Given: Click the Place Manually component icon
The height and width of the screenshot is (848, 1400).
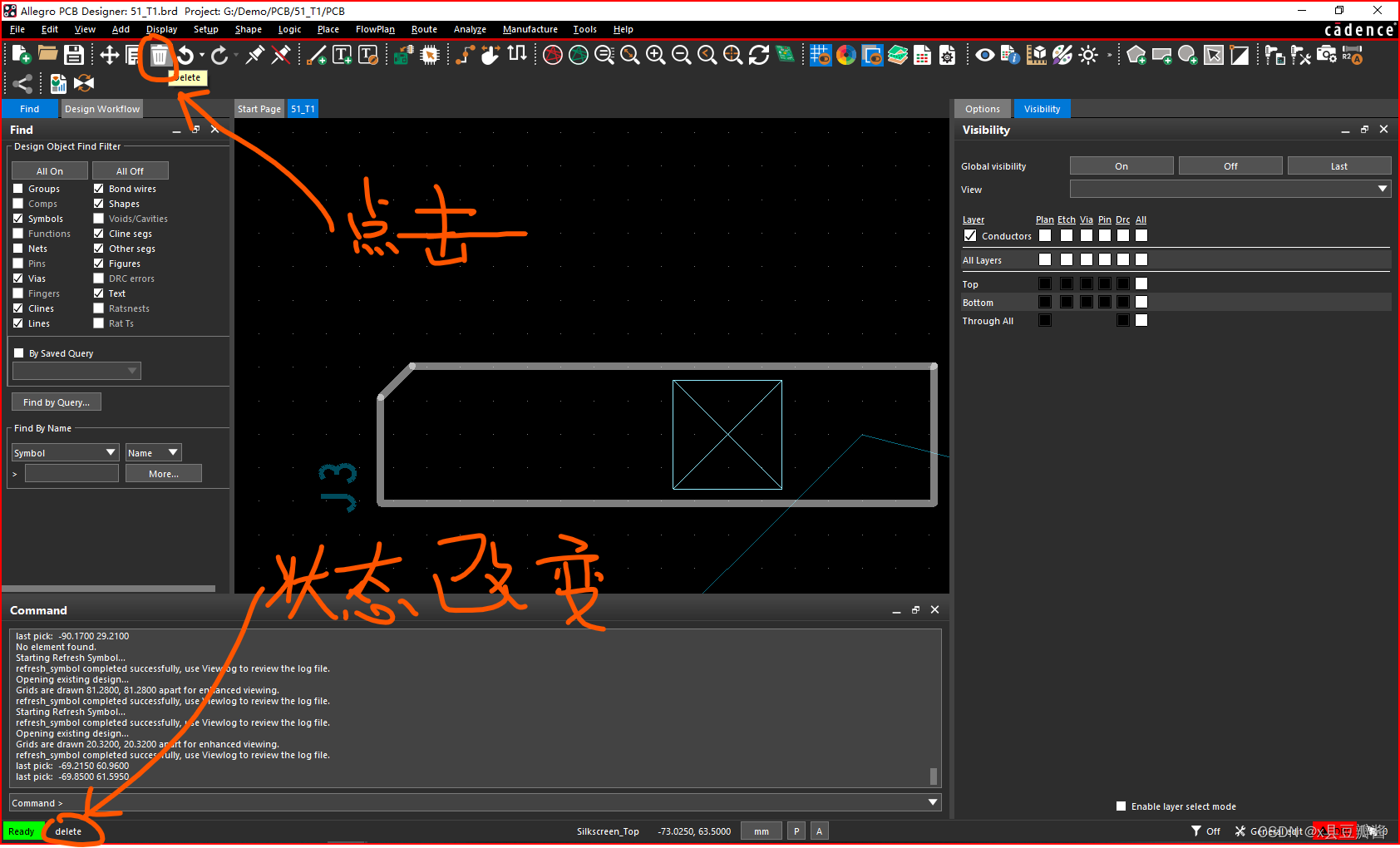Looking at the screenshot, I should coord(404,55).
